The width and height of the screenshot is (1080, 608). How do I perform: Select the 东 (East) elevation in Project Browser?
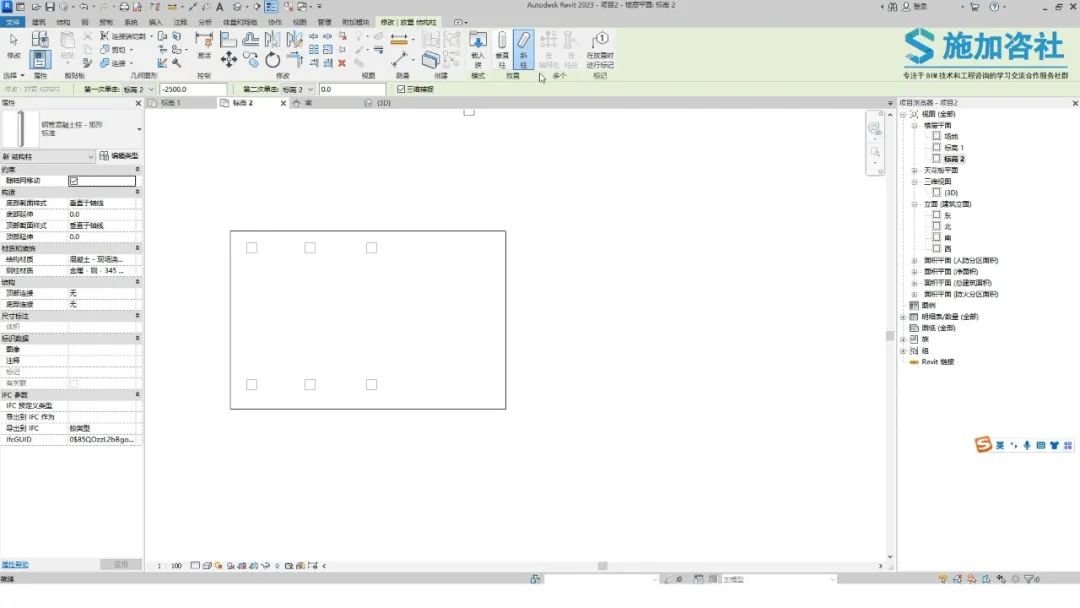pyautogui.click(x=948, y=216)
